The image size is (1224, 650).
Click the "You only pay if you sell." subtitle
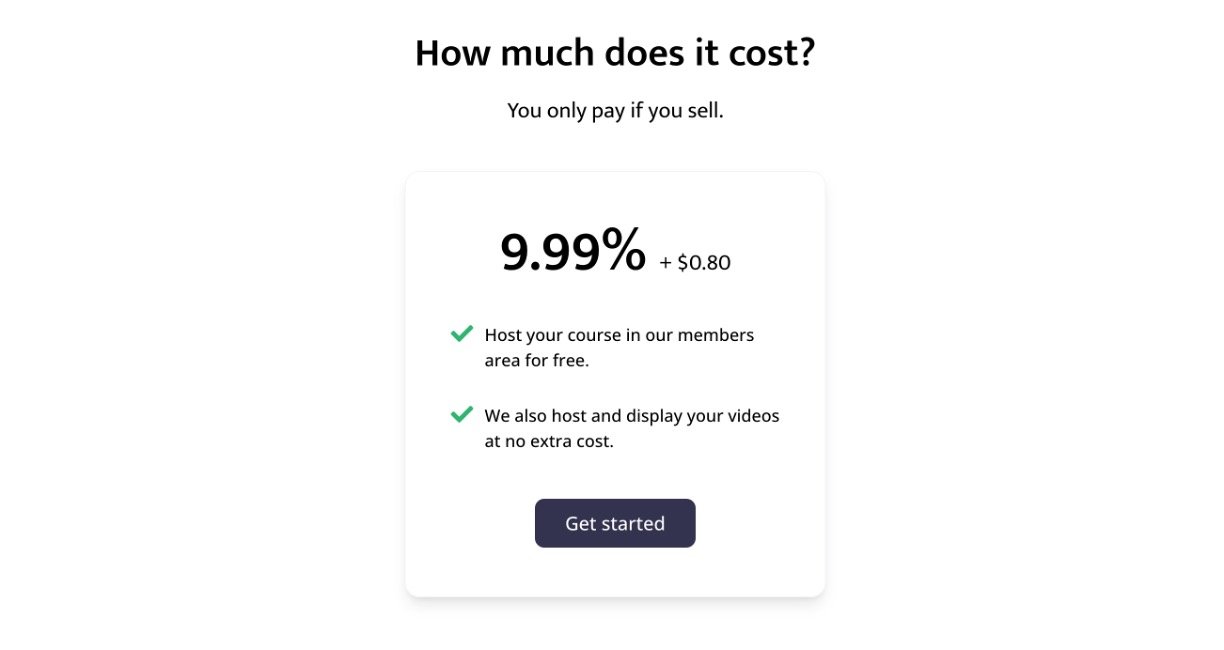[615, 110]
